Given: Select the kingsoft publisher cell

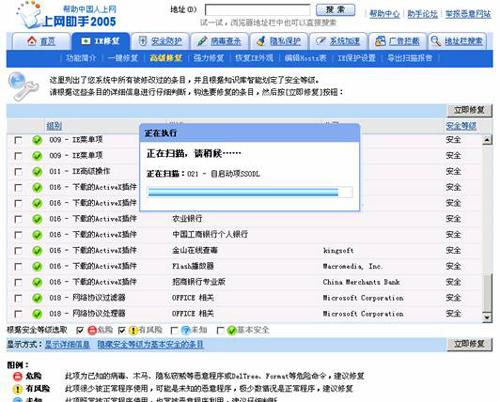Looking at the screenshot, I should point(338,251).
